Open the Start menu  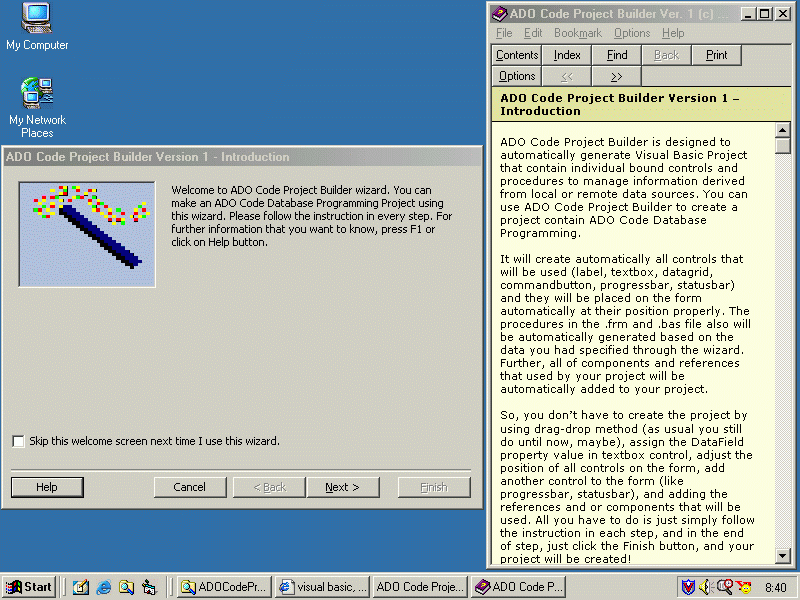pos(29,587)
